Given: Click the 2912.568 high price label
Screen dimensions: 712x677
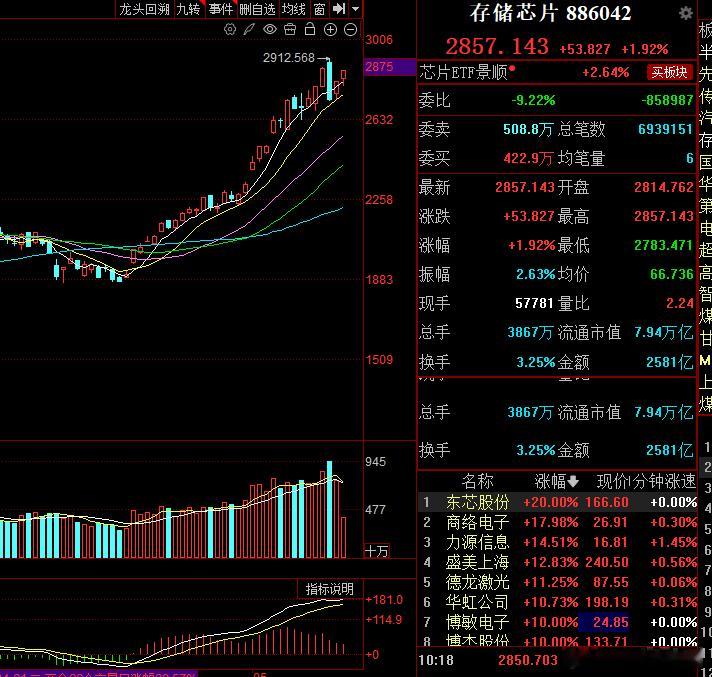Looking at the screenshot, I should tap(289, 58).
